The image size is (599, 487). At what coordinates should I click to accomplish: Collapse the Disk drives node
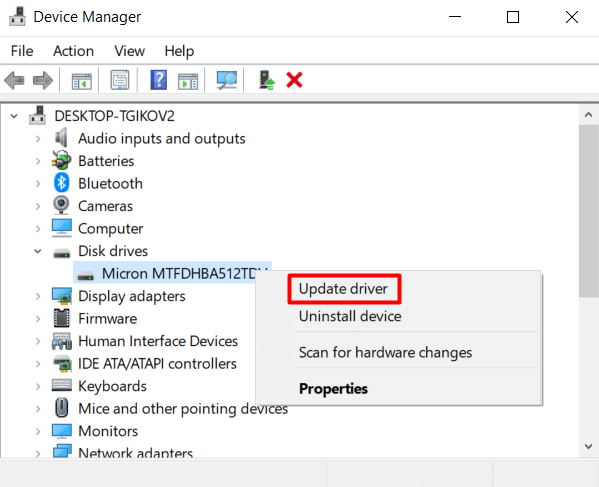click(37, 251)
